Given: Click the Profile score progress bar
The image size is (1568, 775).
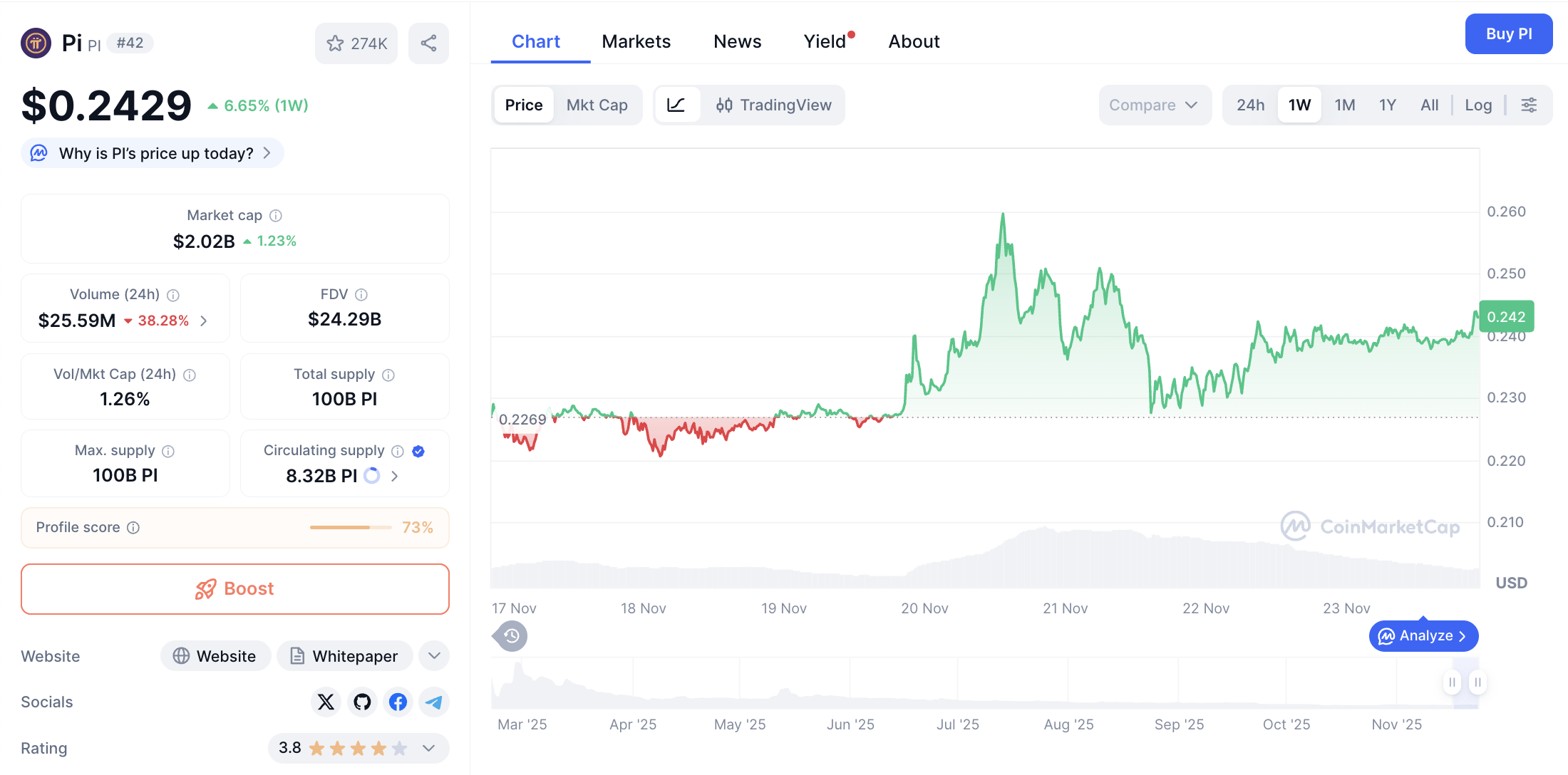Looking at the screenshot, I should click(350, 527).
